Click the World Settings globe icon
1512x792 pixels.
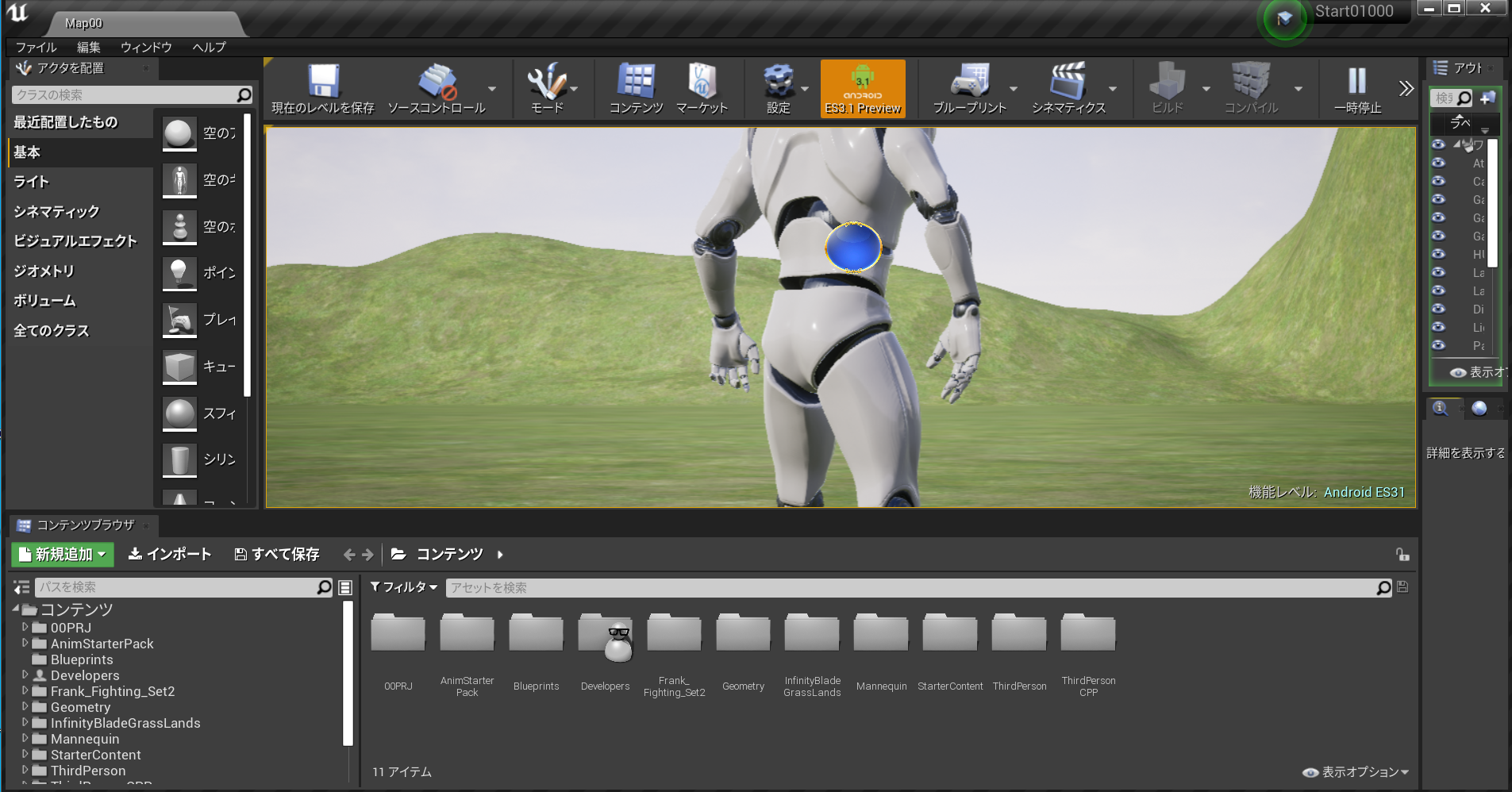click(1479, 408)
